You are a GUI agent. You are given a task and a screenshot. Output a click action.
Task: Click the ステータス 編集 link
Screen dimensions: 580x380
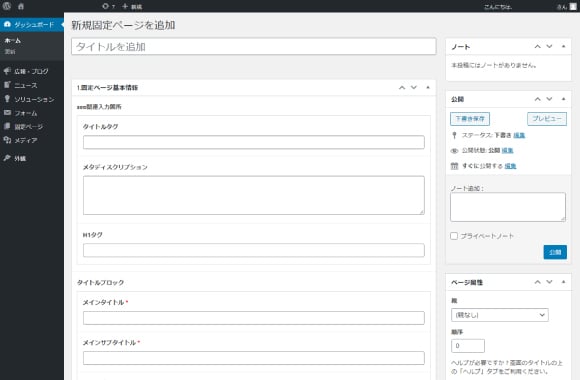tap(519, 135)
